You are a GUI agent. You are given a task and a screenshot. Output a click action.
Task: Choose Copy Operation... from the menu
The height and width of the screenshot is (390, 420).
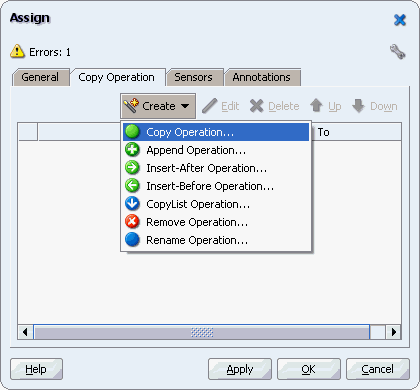point(216,132)
